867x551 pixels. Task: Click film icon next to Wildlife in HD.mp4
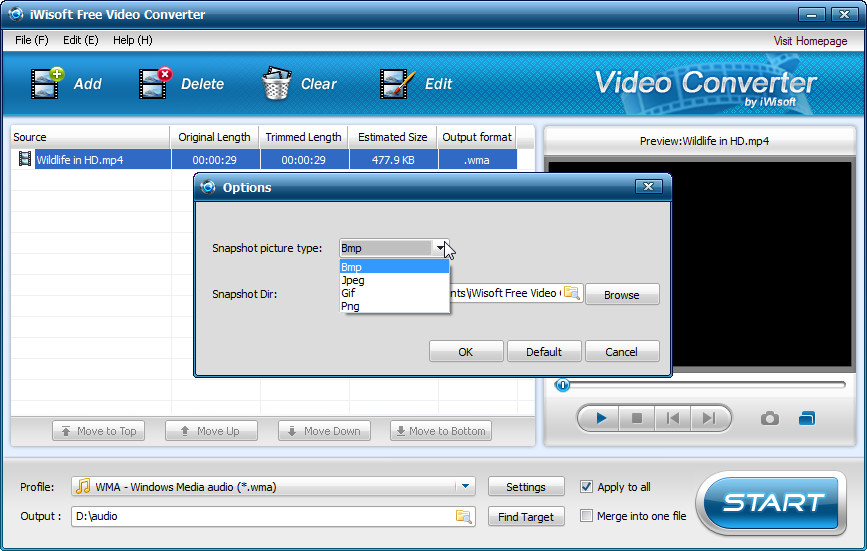pyautogui.click(x=24, y=159)
